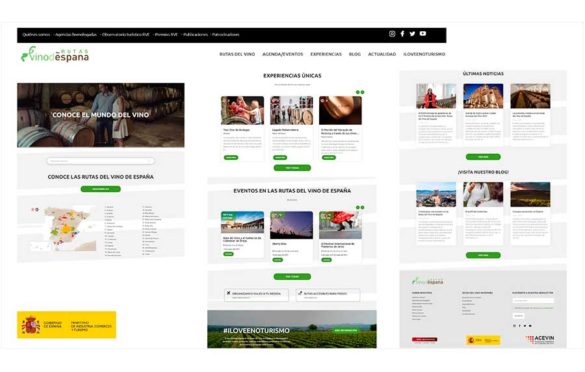Click the newsletter email field in the footer

click(x=533, y=300)
